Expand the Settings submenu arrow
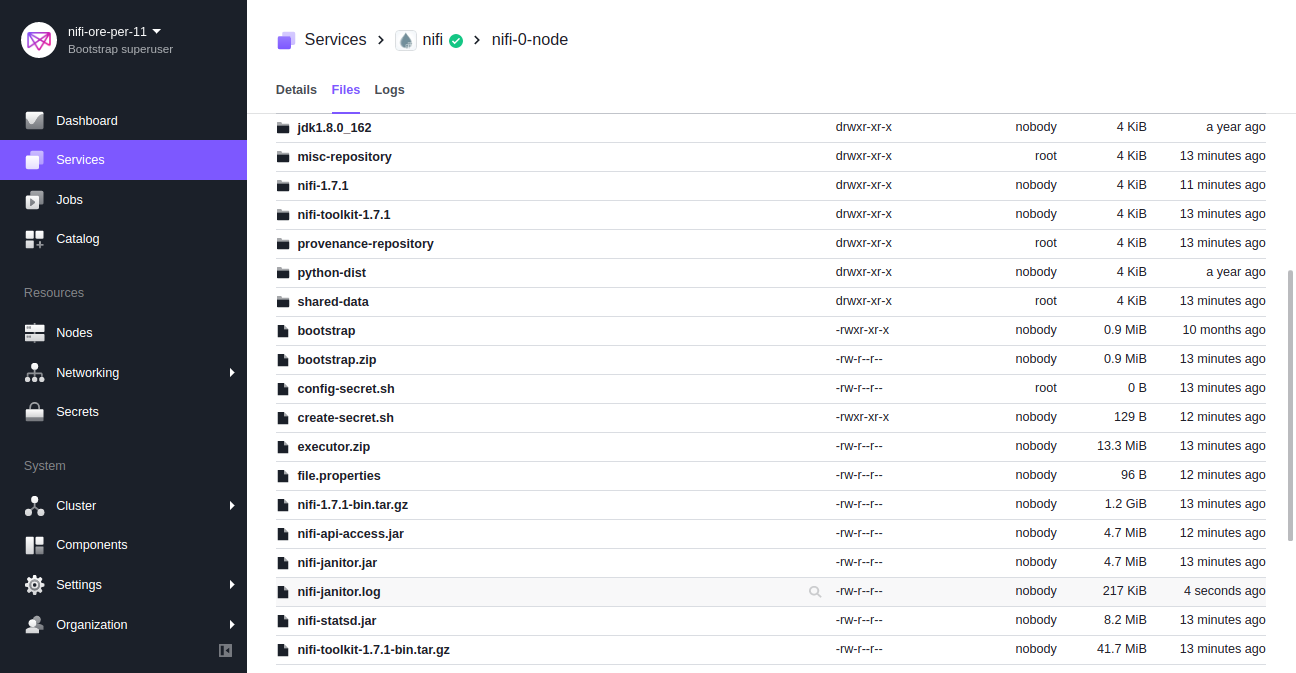The height and width of the screenshot is (673, 1296). pyautogui.click(x=231, y=585)
